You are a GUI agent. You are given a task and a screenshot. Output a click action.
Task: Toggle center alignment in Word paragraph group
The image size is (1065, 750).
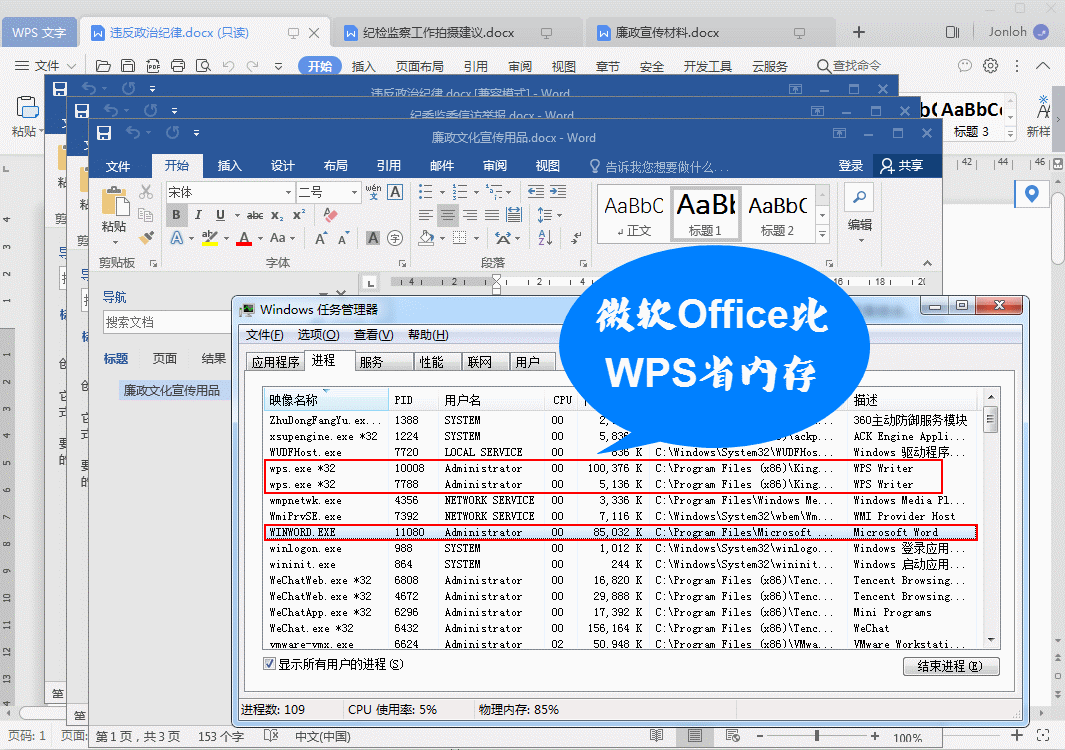point(447,215)
